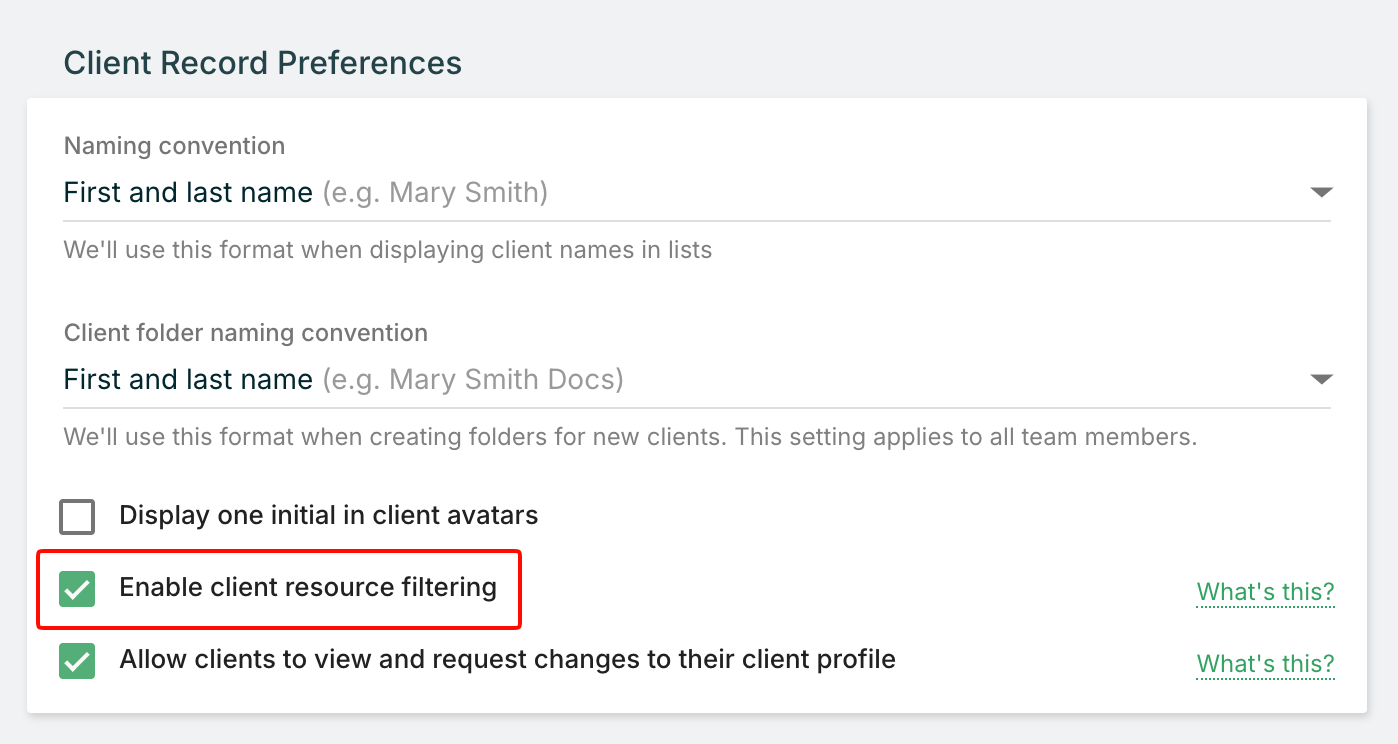Disable the 'Allow clients to view' profile checkbox
The image size is (1398, 744).
pyautogui.click(x=77, y=662)
